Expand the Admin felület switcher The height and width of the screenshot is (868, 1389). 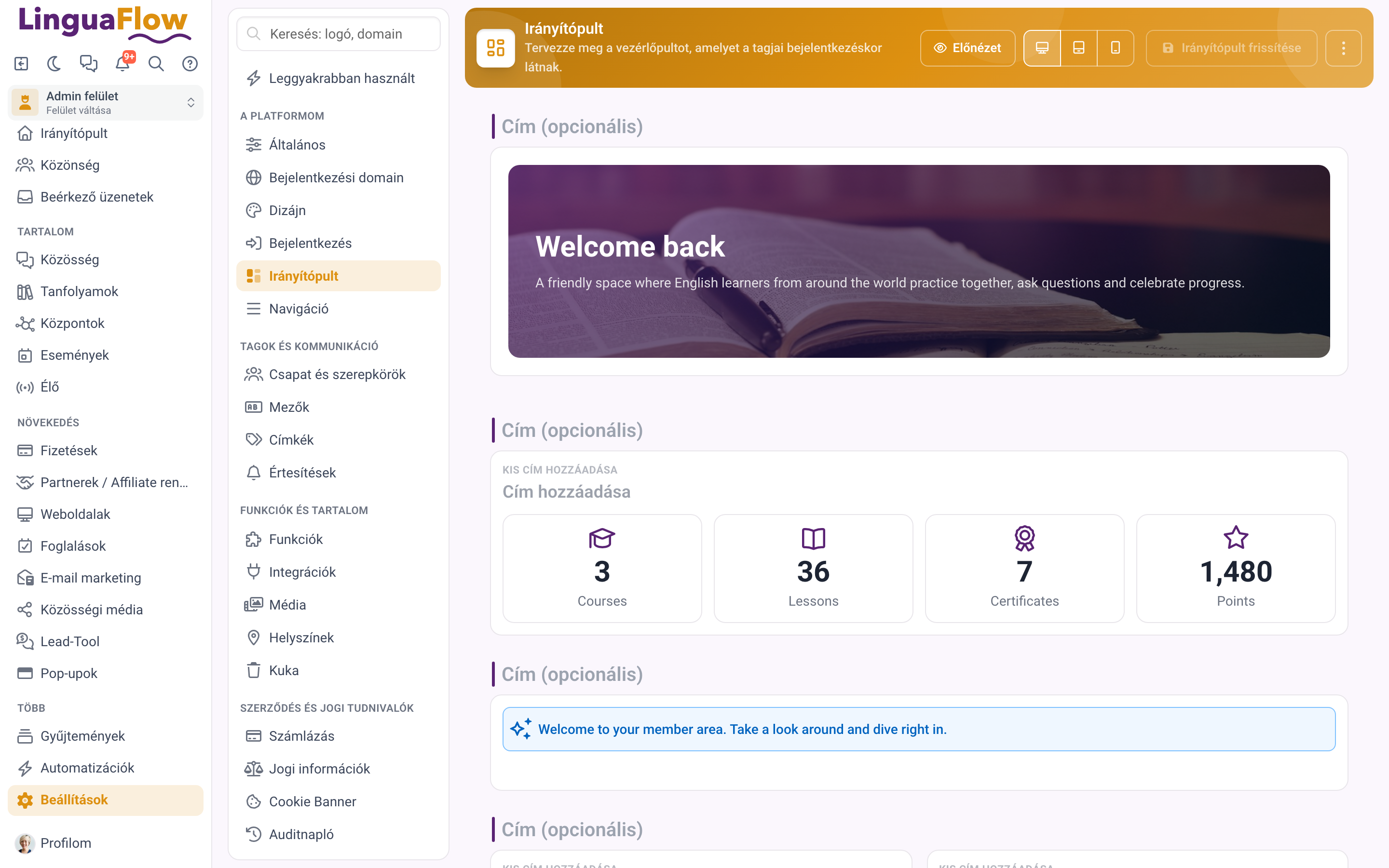[x=106, y=102]
